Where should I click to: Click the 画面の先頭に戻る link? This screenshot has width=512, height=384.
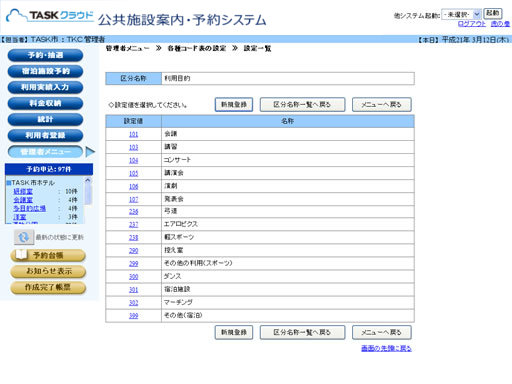[x=386, y=348]
